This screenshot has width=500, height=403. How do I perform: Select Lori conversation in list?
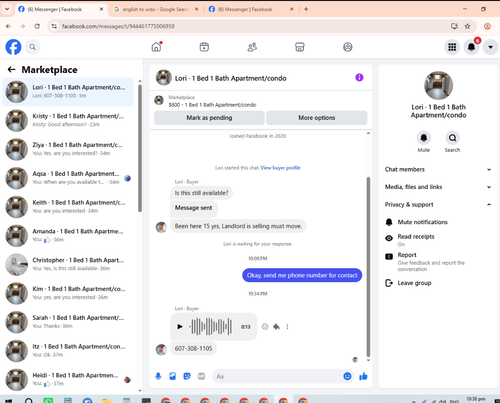[68, 92]
